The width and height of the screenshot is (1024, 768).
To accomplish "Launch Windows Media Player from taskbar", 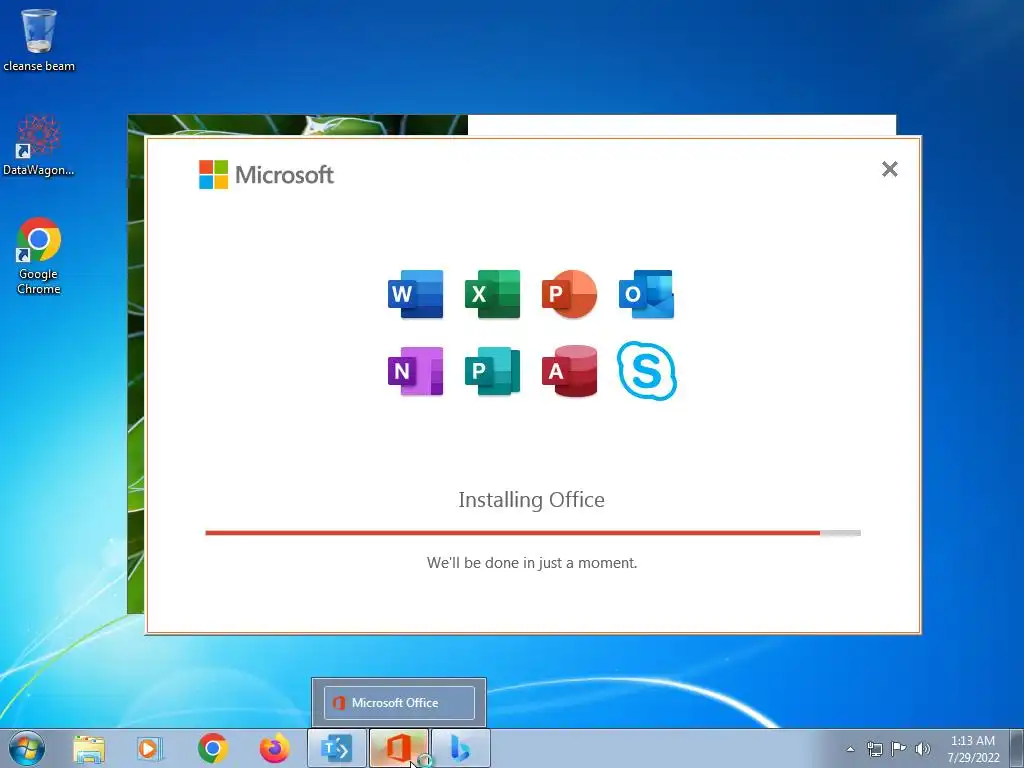I will [x=150, y=748].
